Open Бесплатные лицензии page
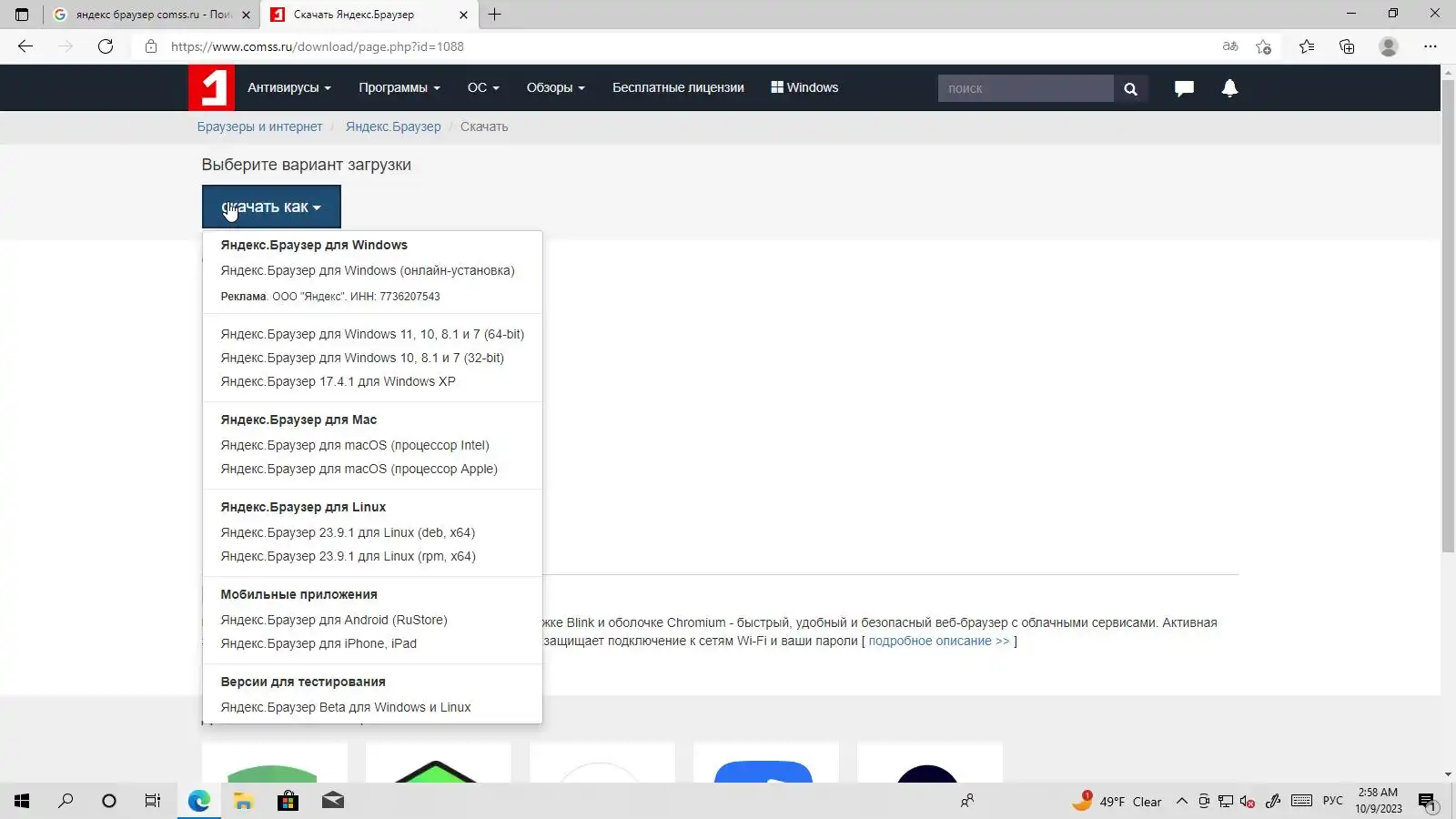This screenshot has width=1456, height=819. click(678, 87)
